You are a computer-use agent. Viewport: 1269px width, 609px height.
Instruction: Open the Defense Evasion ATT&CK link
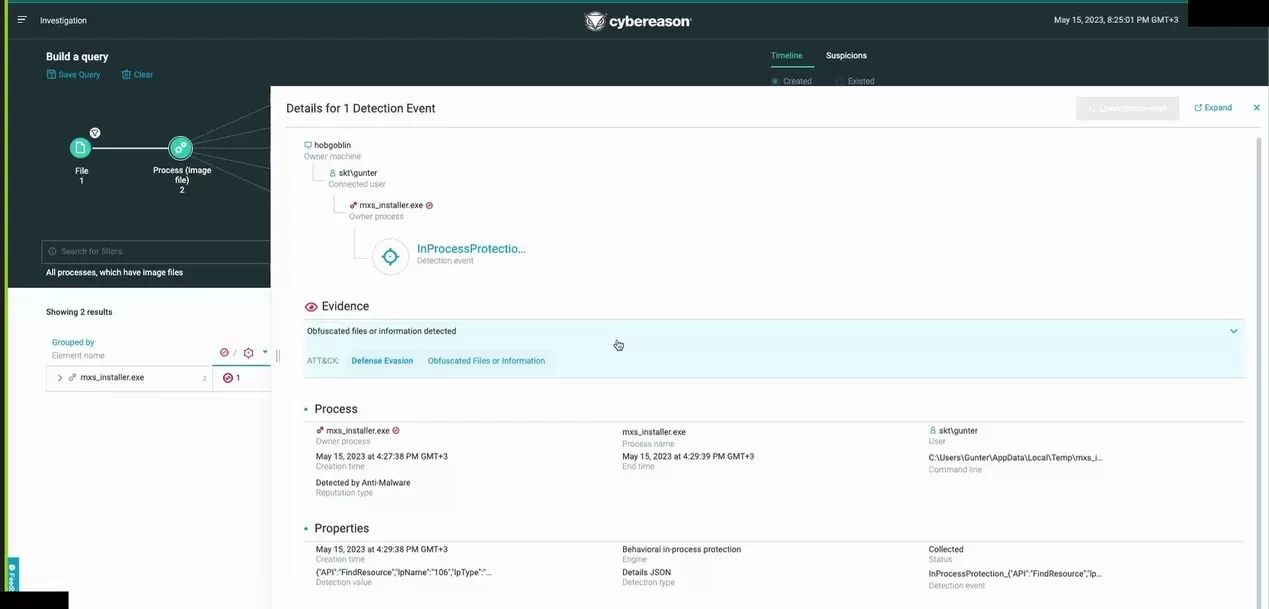click(x=382, y=361)
